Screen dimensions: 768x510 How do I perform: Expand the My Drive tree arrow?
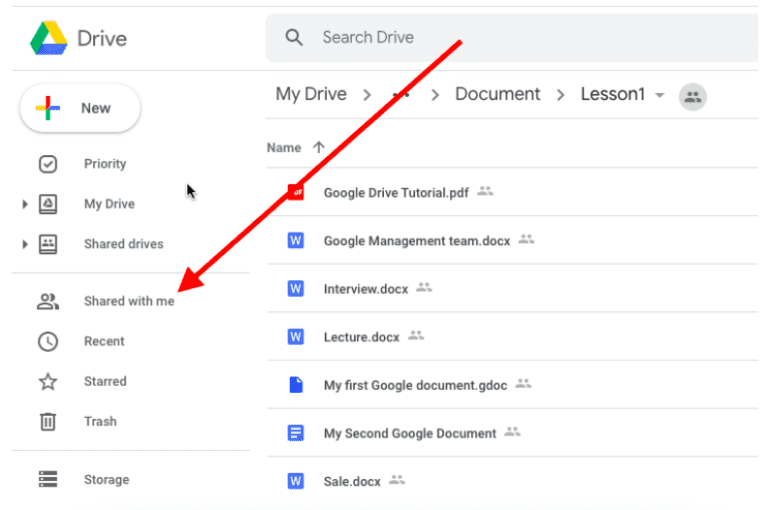(24, 204)
